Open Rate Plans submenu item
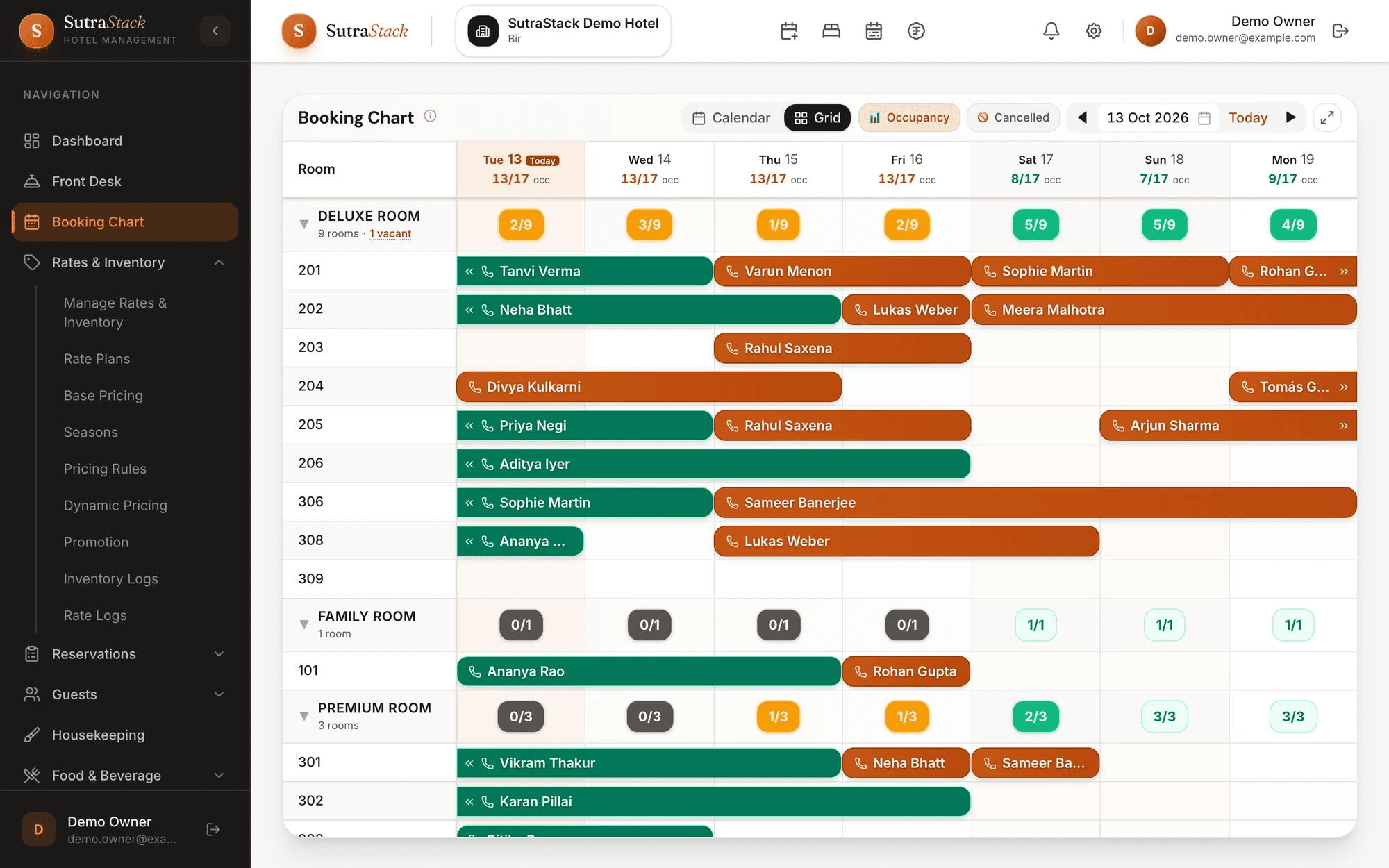The image size is (1389, 868). [x=97, y=359]
